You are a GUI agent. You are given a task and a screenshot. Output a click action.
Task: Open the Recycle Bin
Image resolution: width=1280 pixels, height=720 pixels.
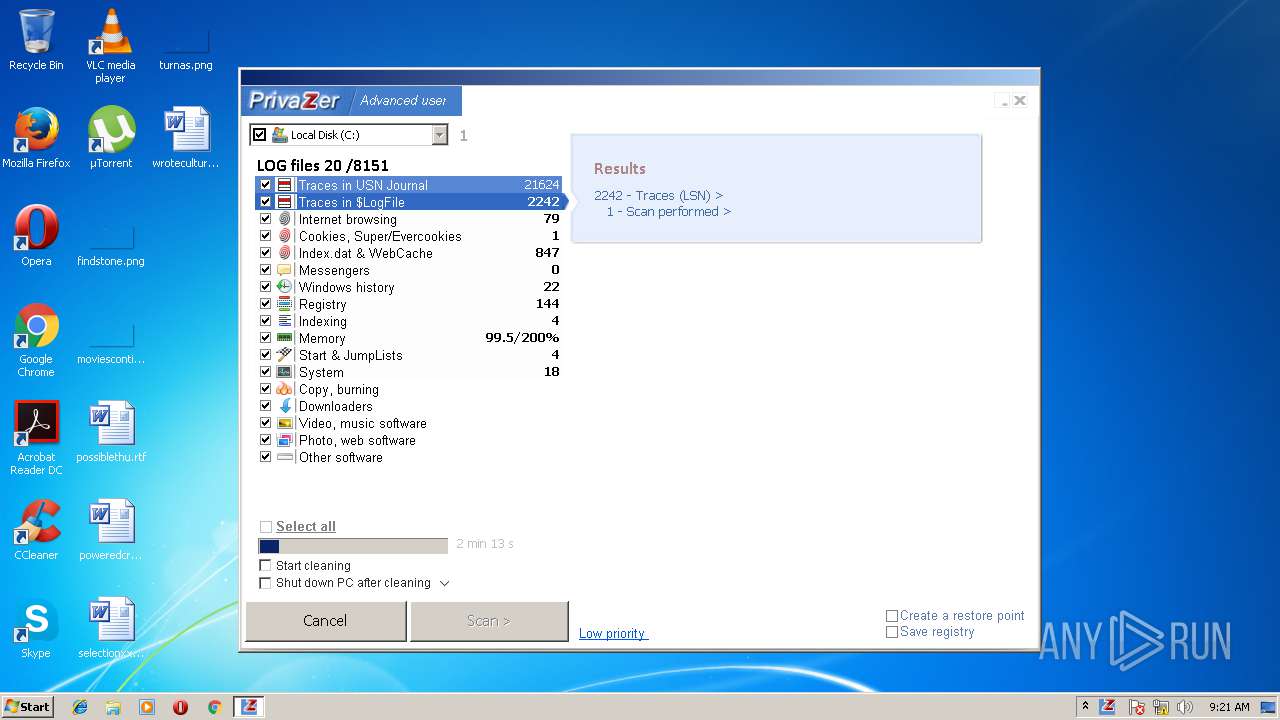pyautogui.click(x=36, y=40)
